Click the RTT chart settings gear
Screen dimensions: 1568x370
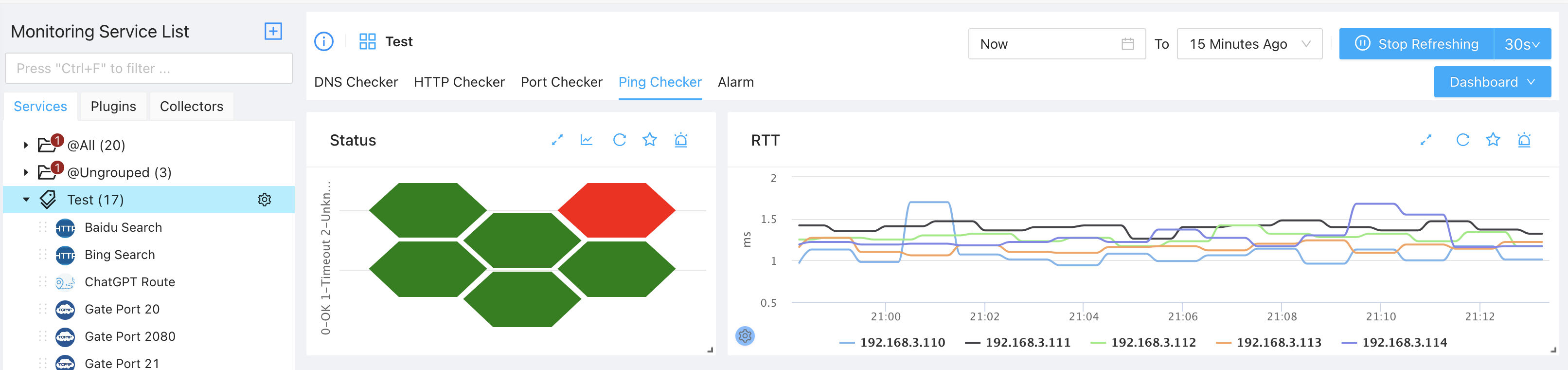click(745, 336)
